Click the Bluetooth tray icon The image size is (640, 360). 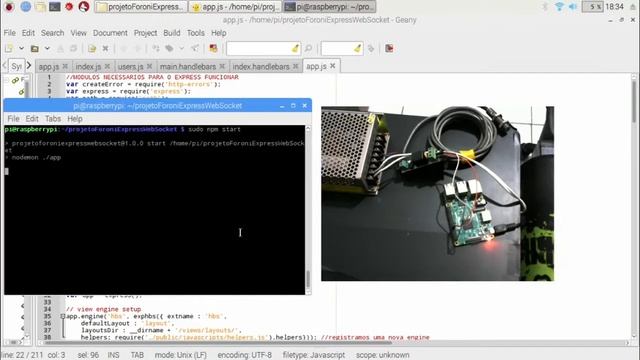tap(545, 7)
